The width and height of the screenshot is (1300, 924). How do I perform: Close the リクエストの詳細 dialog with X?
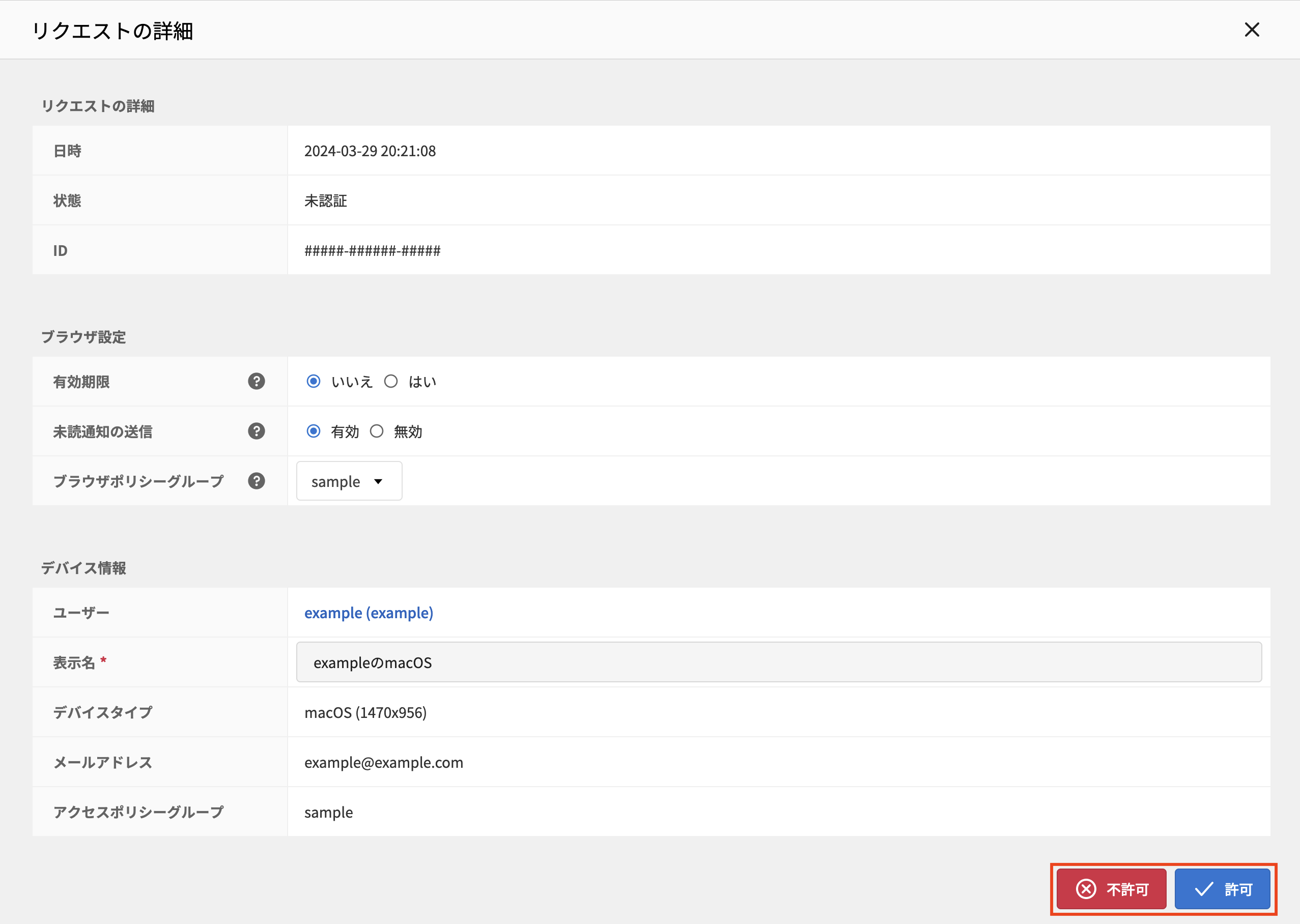tap(1252, 30)
